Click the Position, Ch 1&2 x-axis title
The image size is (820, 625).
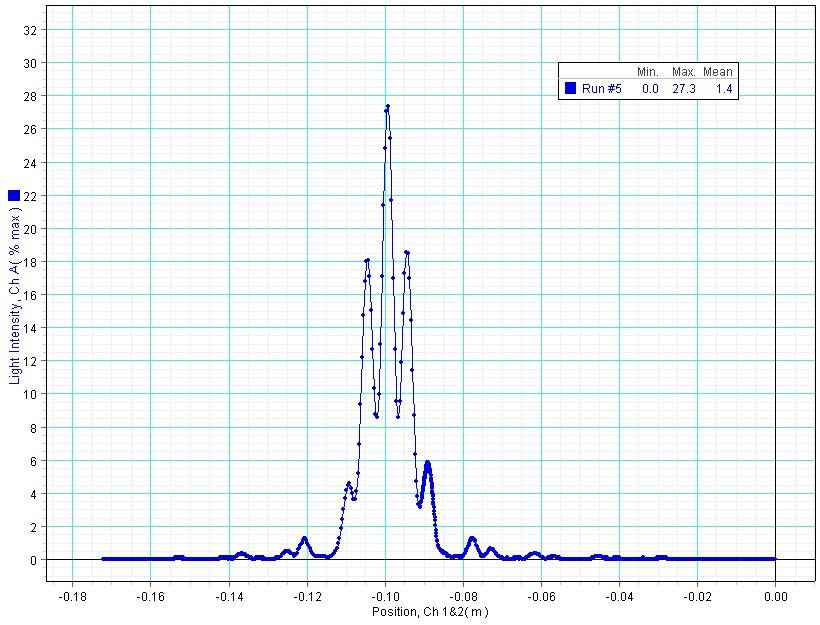430,611
